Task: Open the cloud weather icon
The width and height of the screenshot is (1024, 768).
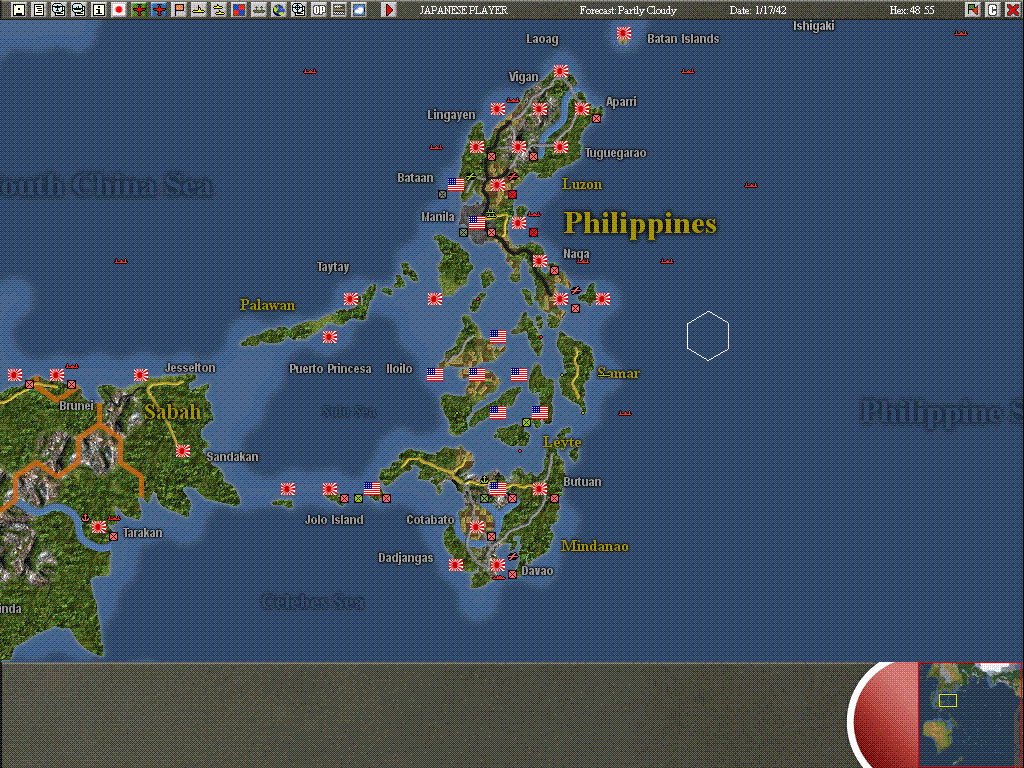Action: point(359,10)
